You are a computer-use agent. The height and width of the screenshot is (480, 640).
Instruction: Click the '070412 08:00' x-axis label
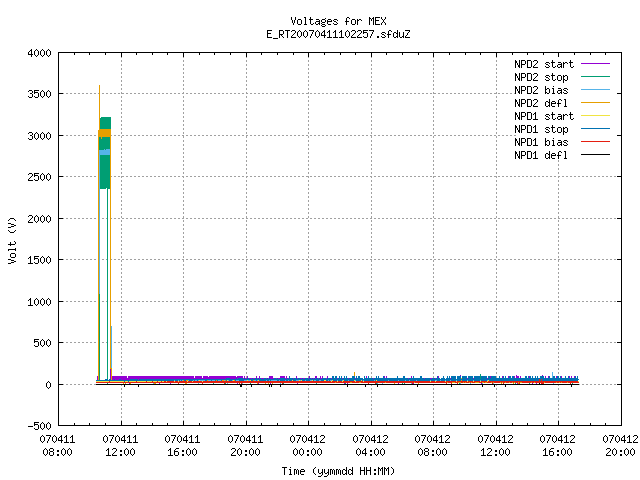pos(432,446)
